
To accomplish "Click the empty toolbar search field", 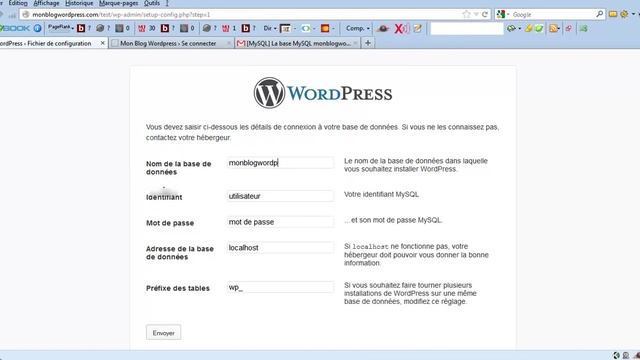I will tap(467, 28).
